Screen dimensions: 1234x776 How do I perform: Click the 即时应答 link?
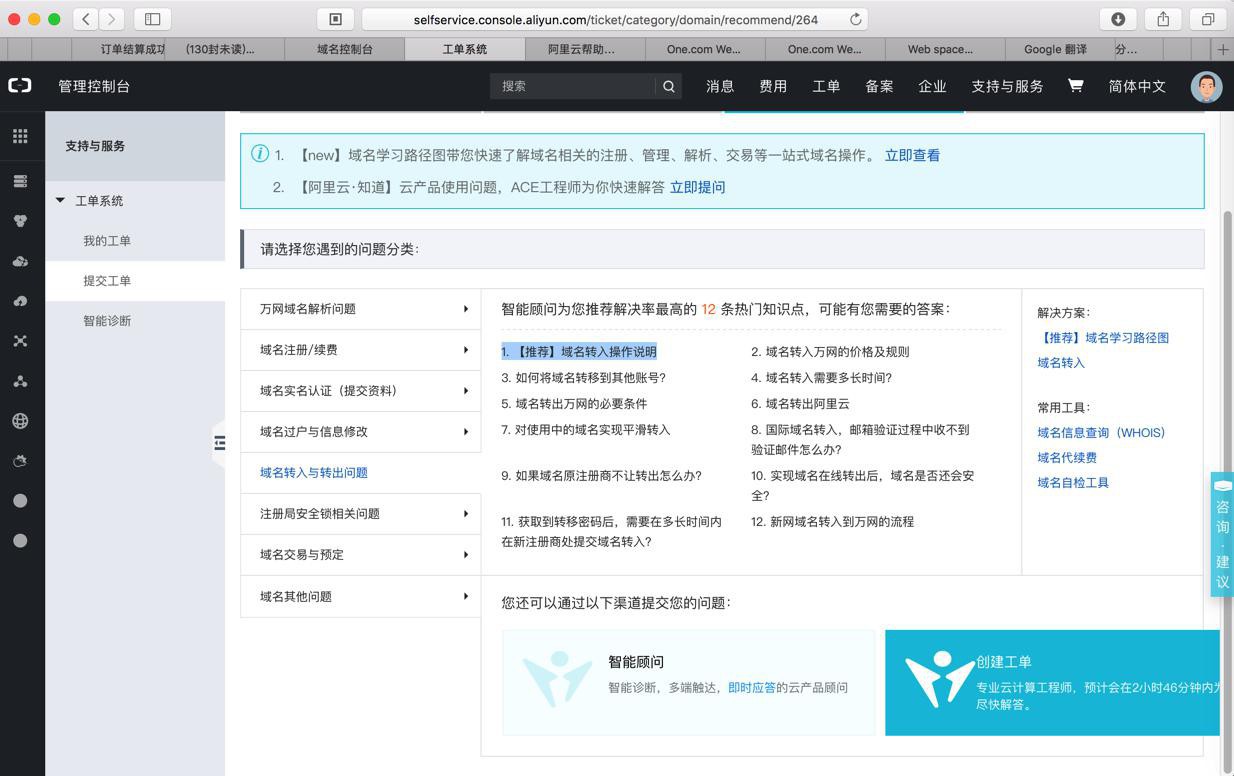point(752,688)
